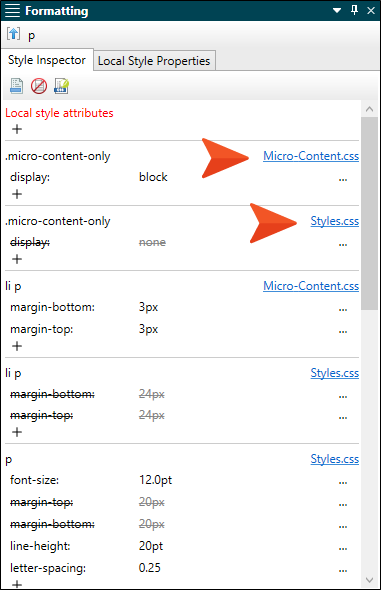
Task: Open Styles.css link for .micro-content-only
Action: point(335,221)
